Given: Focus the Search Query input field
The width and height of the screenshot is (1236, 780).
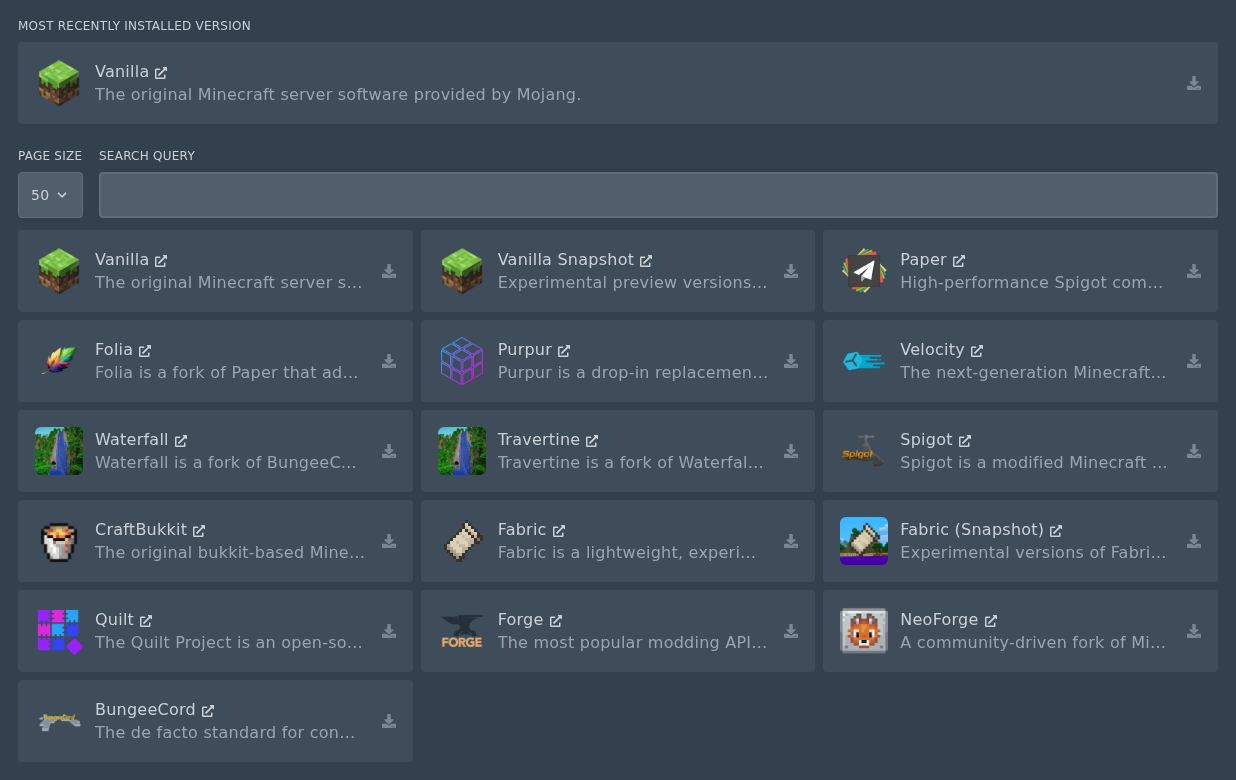Looking at the screenshot, I should [x=658, y=195].
